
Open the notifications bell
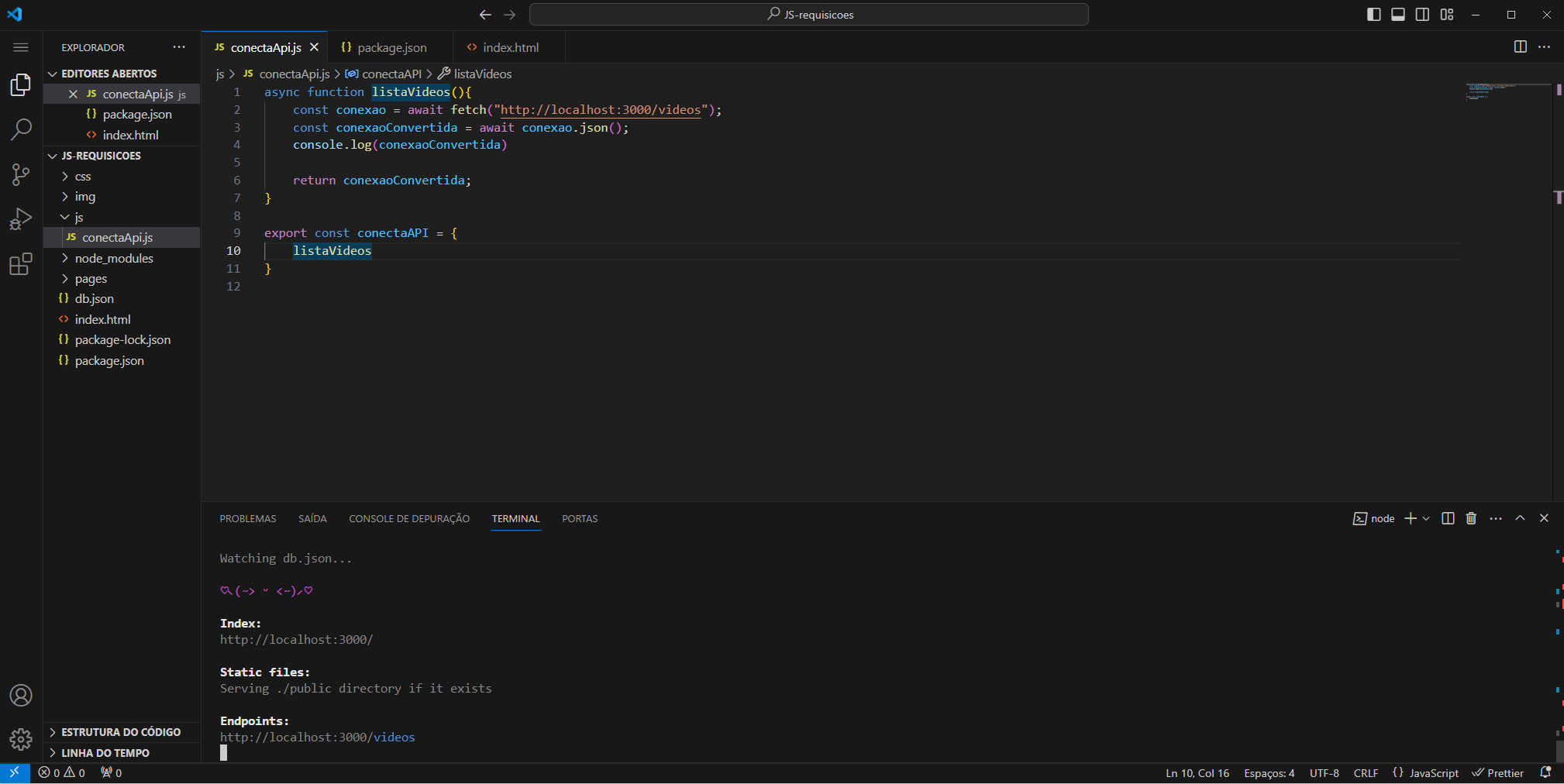pos(1545,772)
